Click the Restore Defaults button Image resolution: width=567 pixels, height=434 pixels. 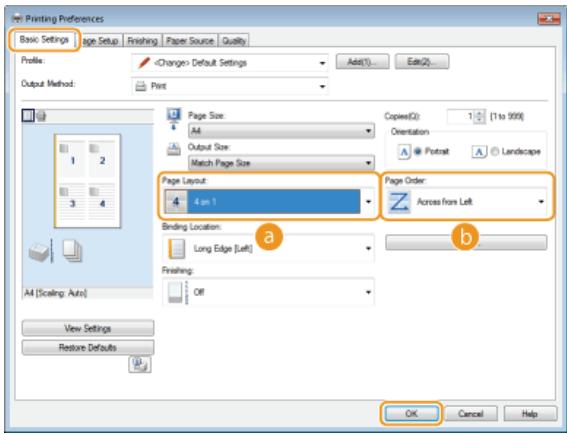pyautogui.click(x=88, y=348)
